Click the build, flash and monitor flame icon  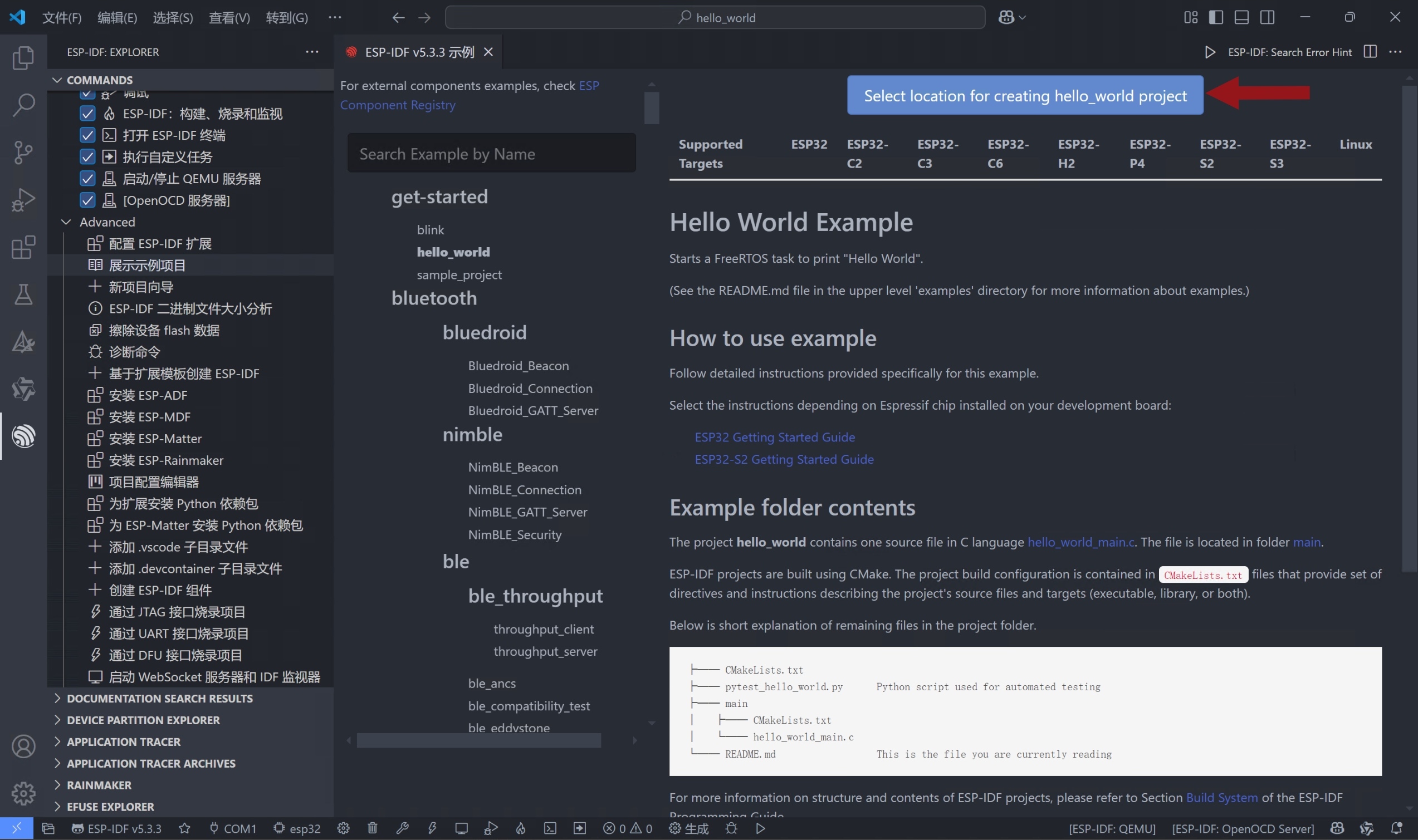coord(520,829)
